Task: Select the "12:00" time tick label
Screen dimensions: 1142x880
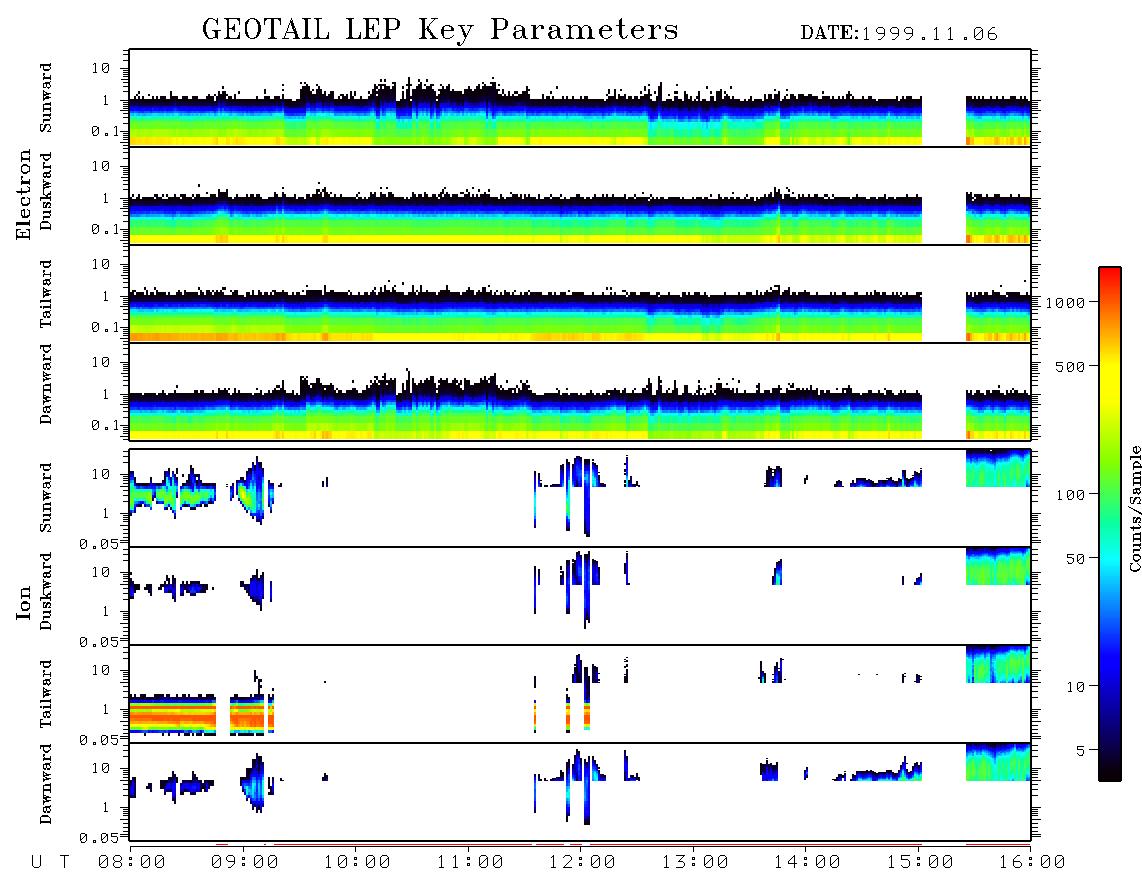Action: point(582,862)
